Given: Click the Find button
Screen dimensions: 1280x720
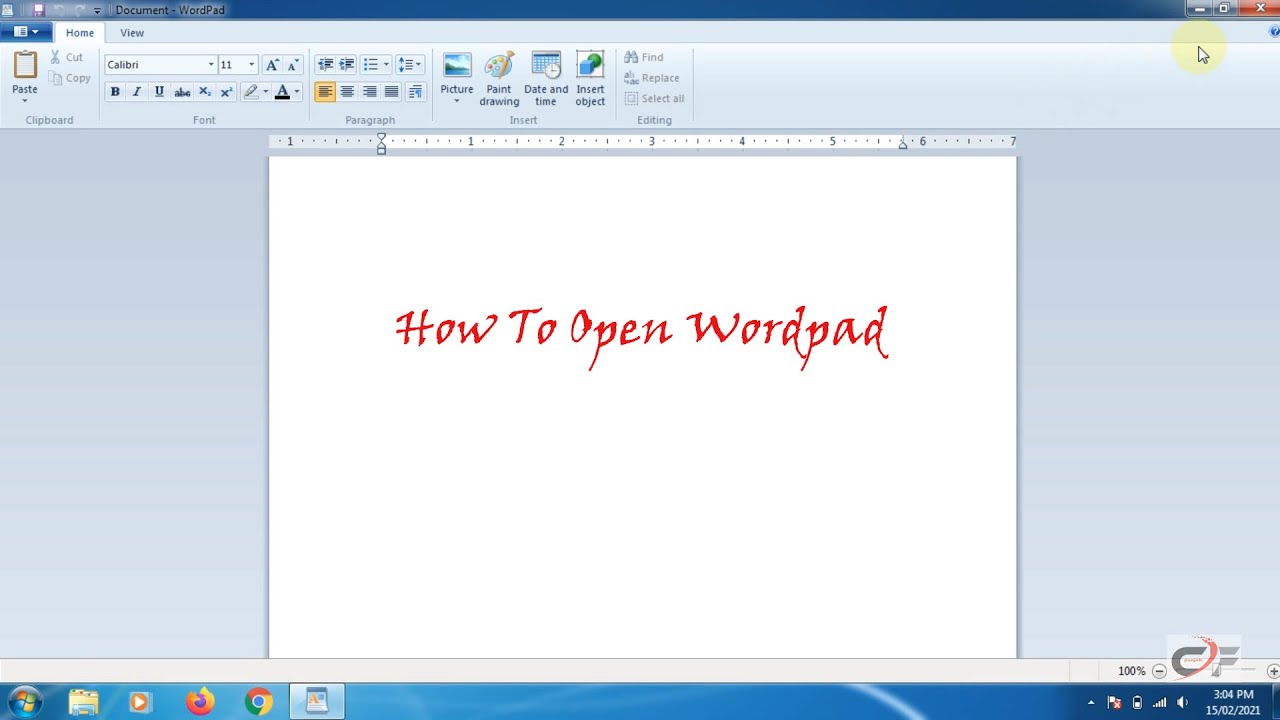Looking at the screenshot, I should point(644,57).
